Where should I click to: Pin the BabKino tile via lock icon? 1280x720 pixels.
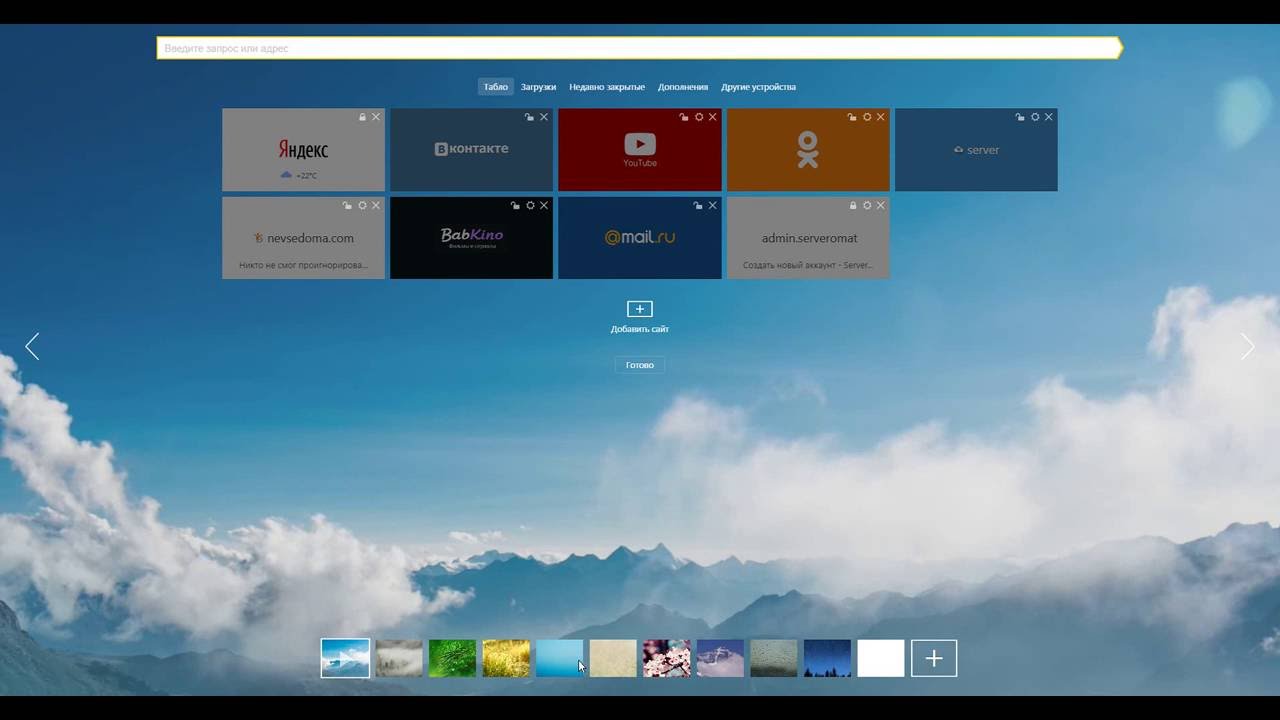tap(515, 205)
